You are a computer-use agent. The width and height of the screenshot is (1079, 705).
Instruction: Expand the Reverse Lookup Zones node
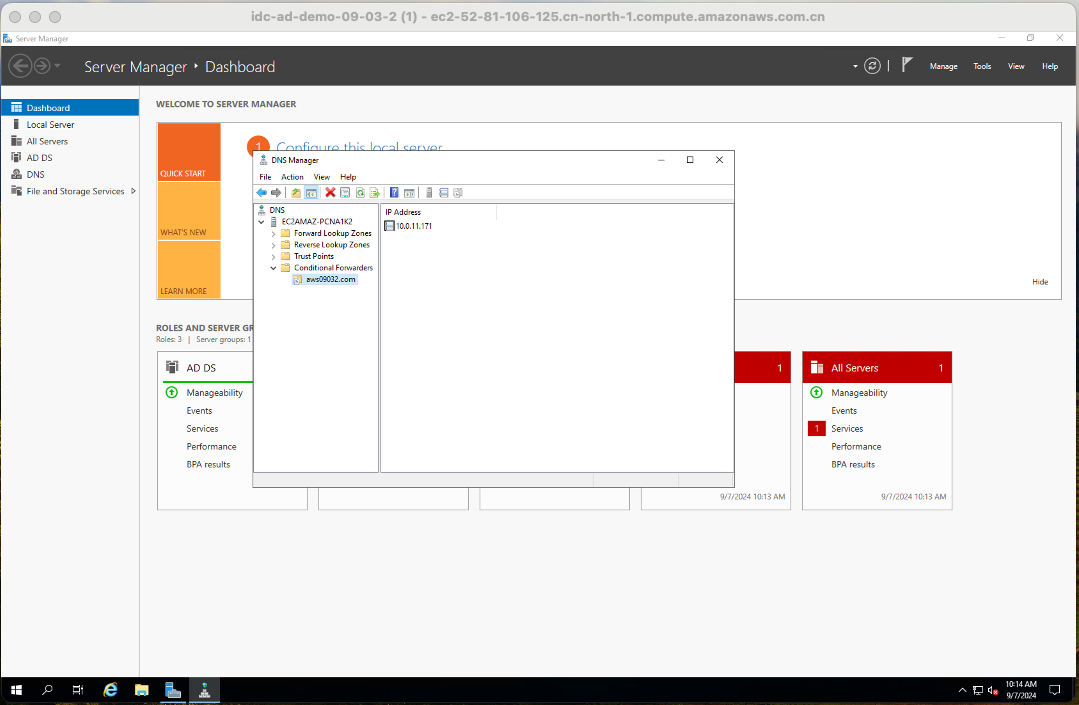[273, 244]
